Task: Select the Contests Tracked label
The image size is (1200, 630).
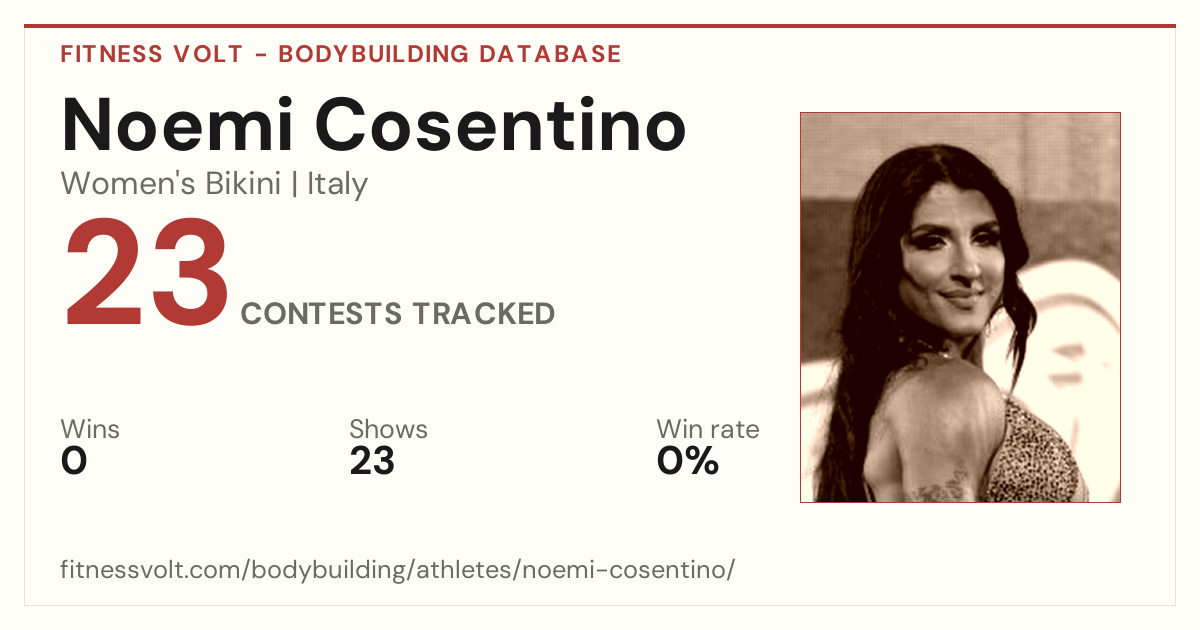Action: point(398,314)
